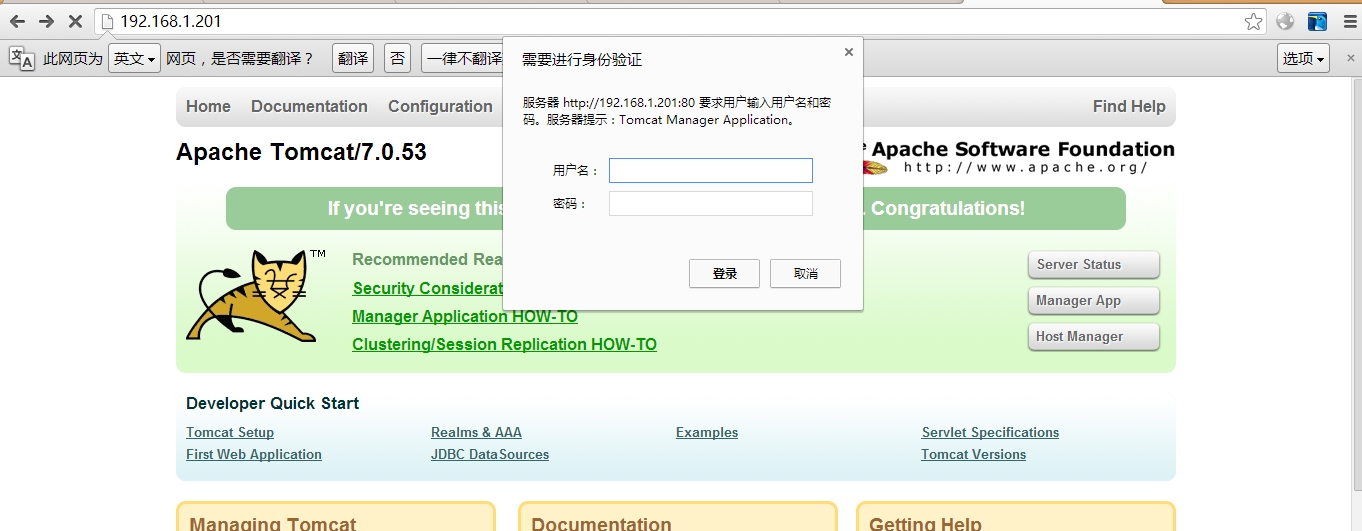Image resolution: width=1362 pixels, height=531 pixels.
Task: Open Clustering/Session Replication HOW-TO link
Action: (x=505, y=345)
